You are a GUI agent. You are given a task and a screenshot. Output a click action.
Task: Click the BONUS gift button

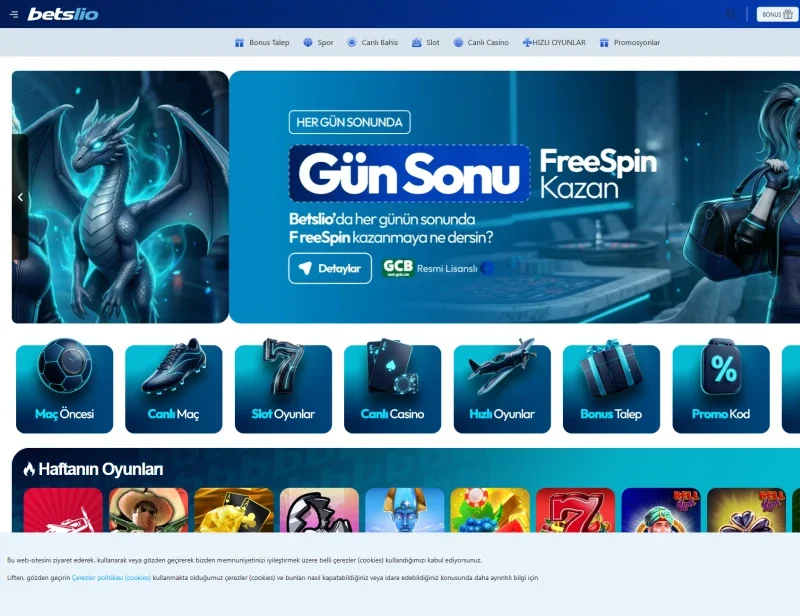(777, 14)
